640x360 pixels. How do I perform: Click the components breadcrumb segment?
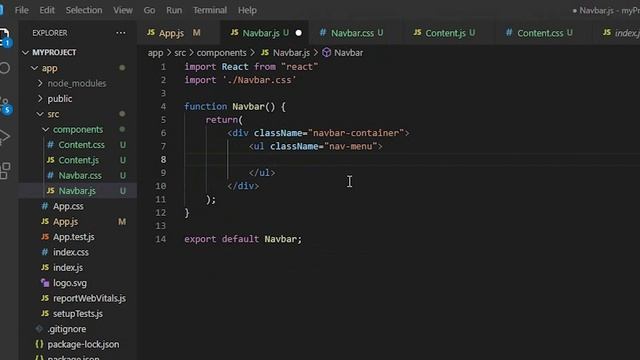tap(221, 53)
